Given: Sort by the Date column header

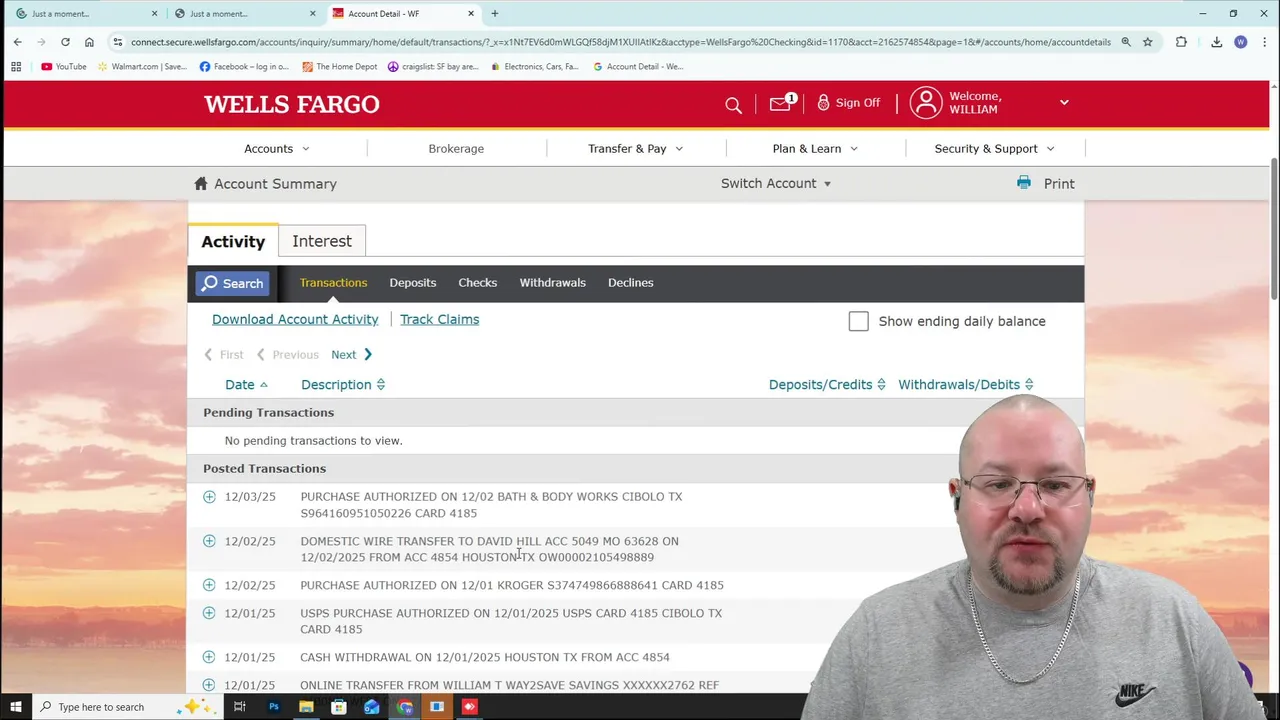Looking at the screenshot, I should point(246,385).
